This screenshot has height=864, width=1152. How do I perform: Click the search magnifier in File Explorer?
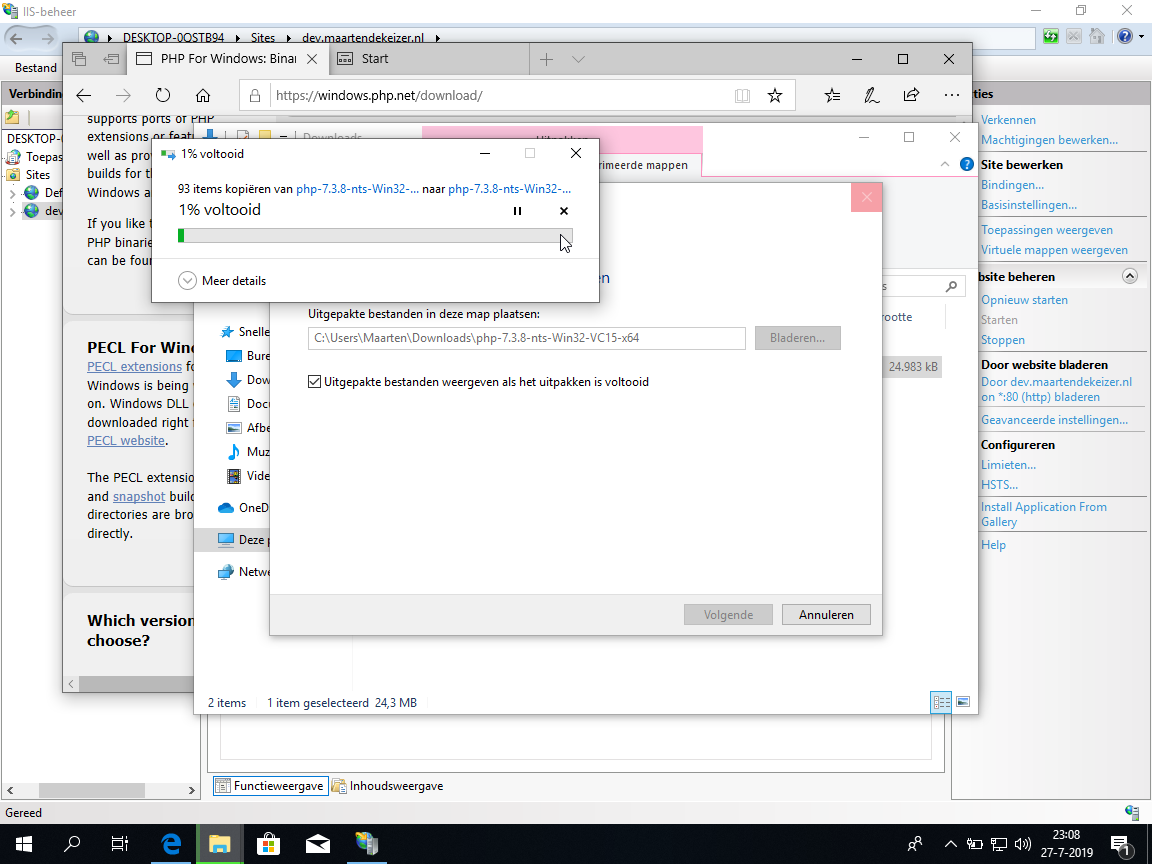click(951, 286)
